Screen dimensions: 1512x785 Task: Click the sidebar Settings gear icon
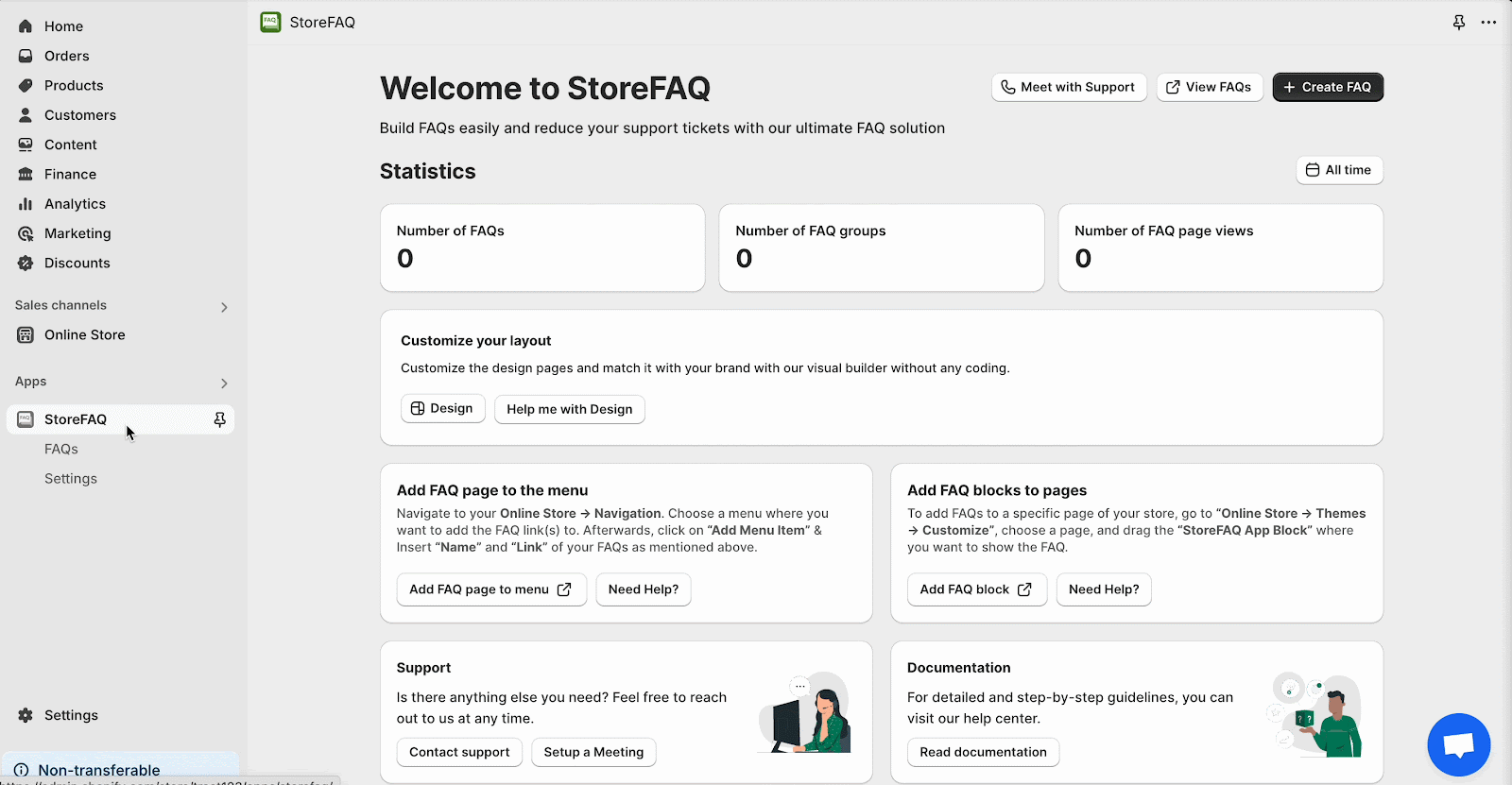pos(26,715)
